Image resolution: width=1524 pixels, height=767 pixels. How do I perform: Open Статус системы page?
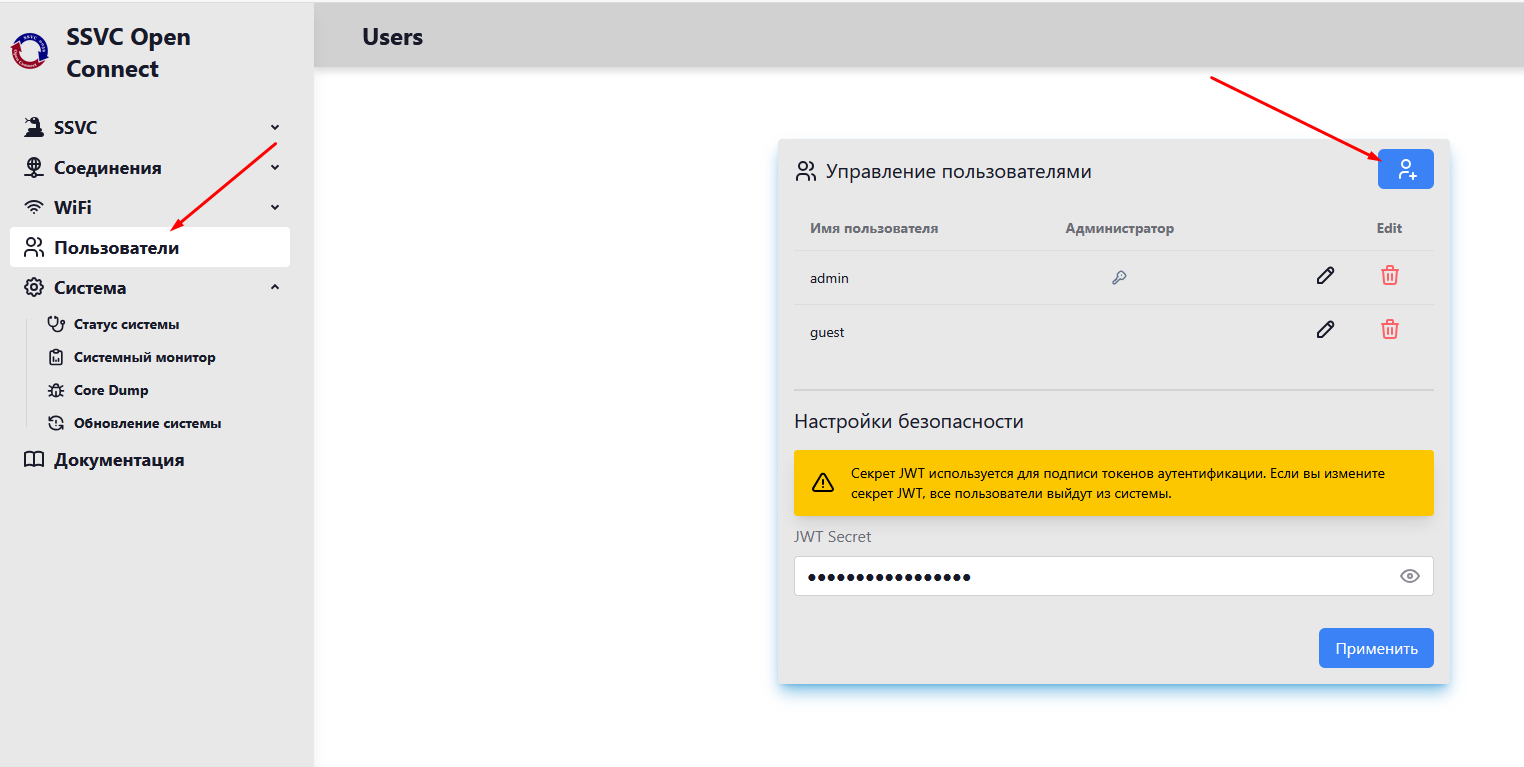pos(126,325)
